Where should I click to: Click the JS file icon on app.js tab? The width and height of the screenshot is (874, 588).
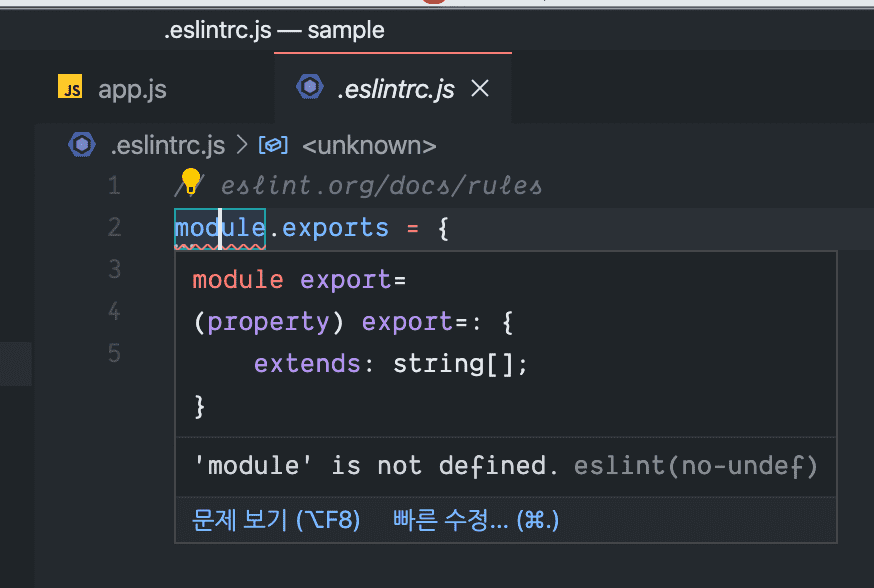[x=70, y=89]
